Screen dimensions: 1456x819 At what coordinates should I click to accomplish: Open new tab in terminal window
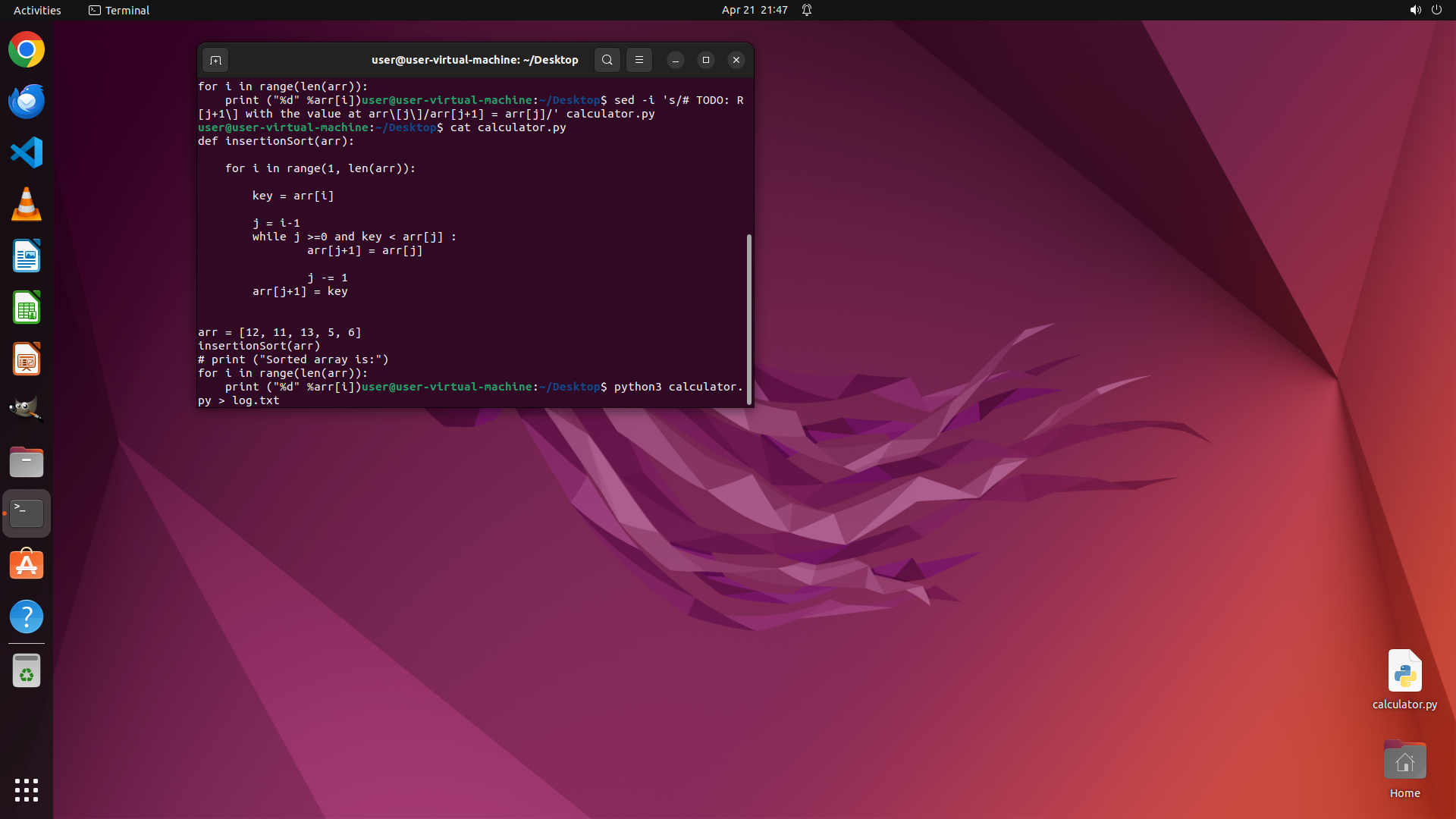point(215,60)
